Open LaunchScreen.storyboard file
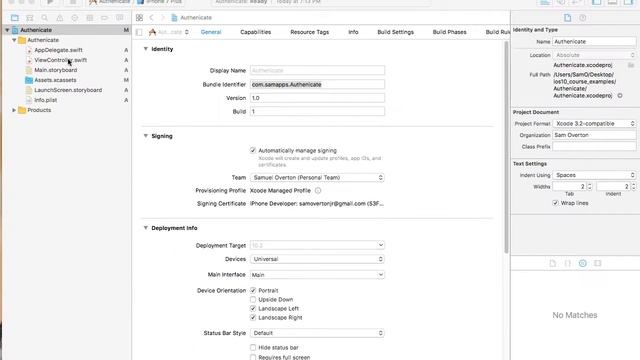Image resolution: width=640 pixels, height=360 pixels. 68,90
